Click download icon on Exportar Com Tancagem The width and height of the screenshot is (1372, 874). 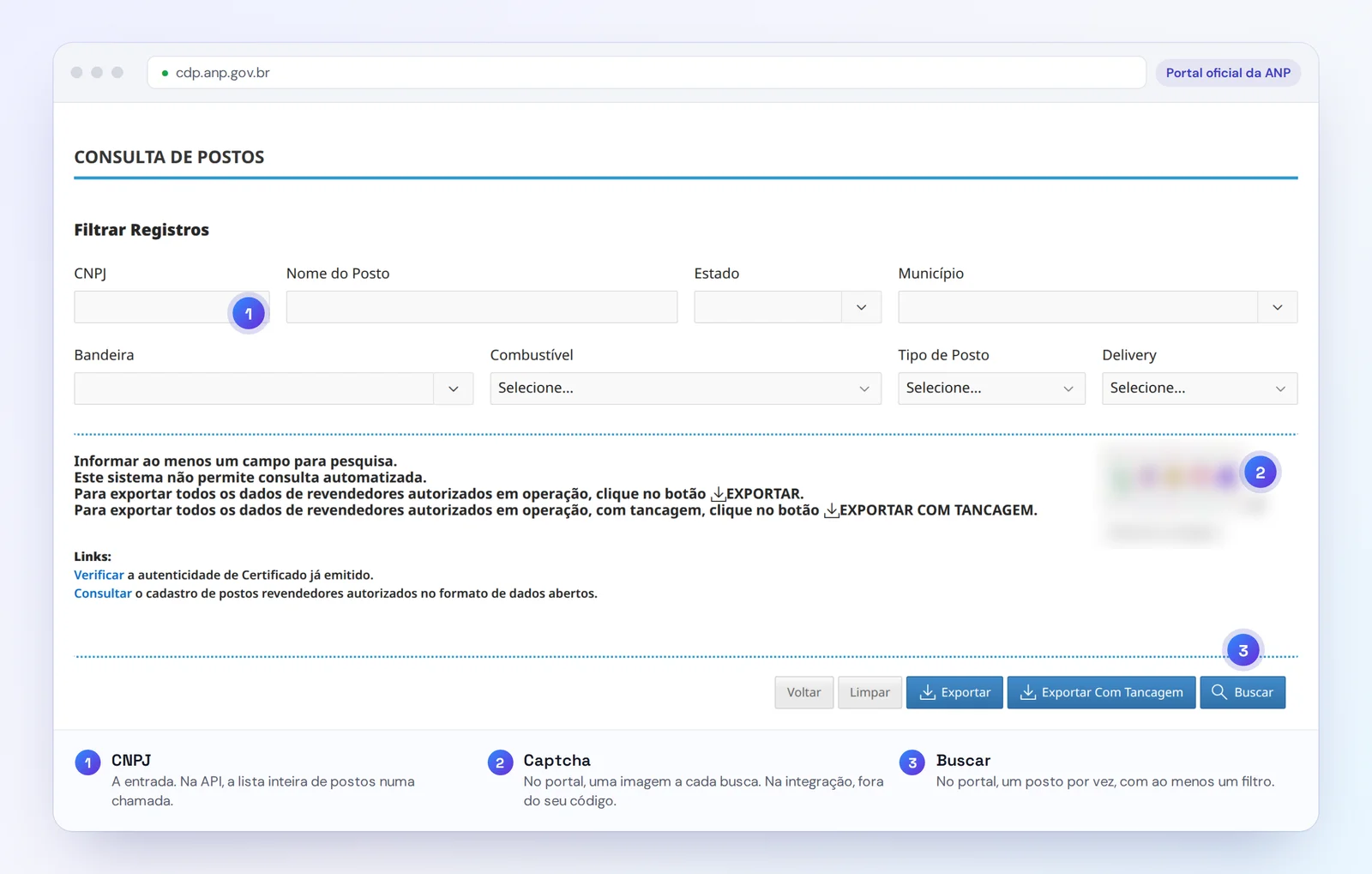click(x=1028, y=692)
